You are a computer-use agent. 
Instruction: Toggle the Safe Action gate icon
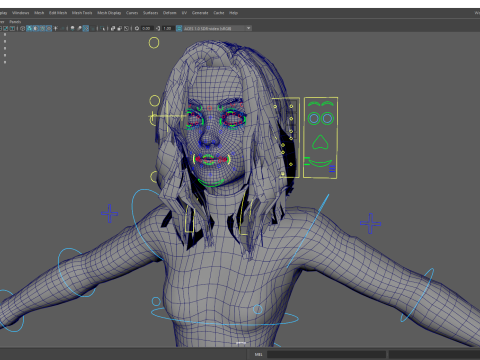[x=5, y=28]
